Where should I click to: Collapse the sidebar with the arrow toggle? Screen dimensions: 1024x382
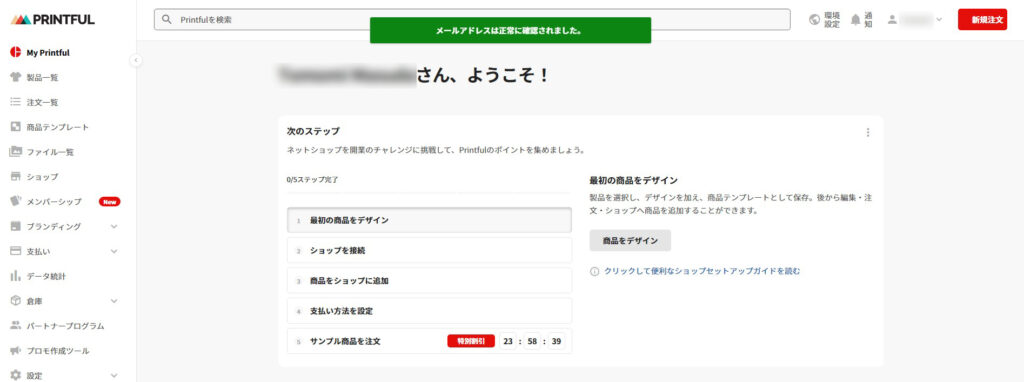tap(136, 60)
